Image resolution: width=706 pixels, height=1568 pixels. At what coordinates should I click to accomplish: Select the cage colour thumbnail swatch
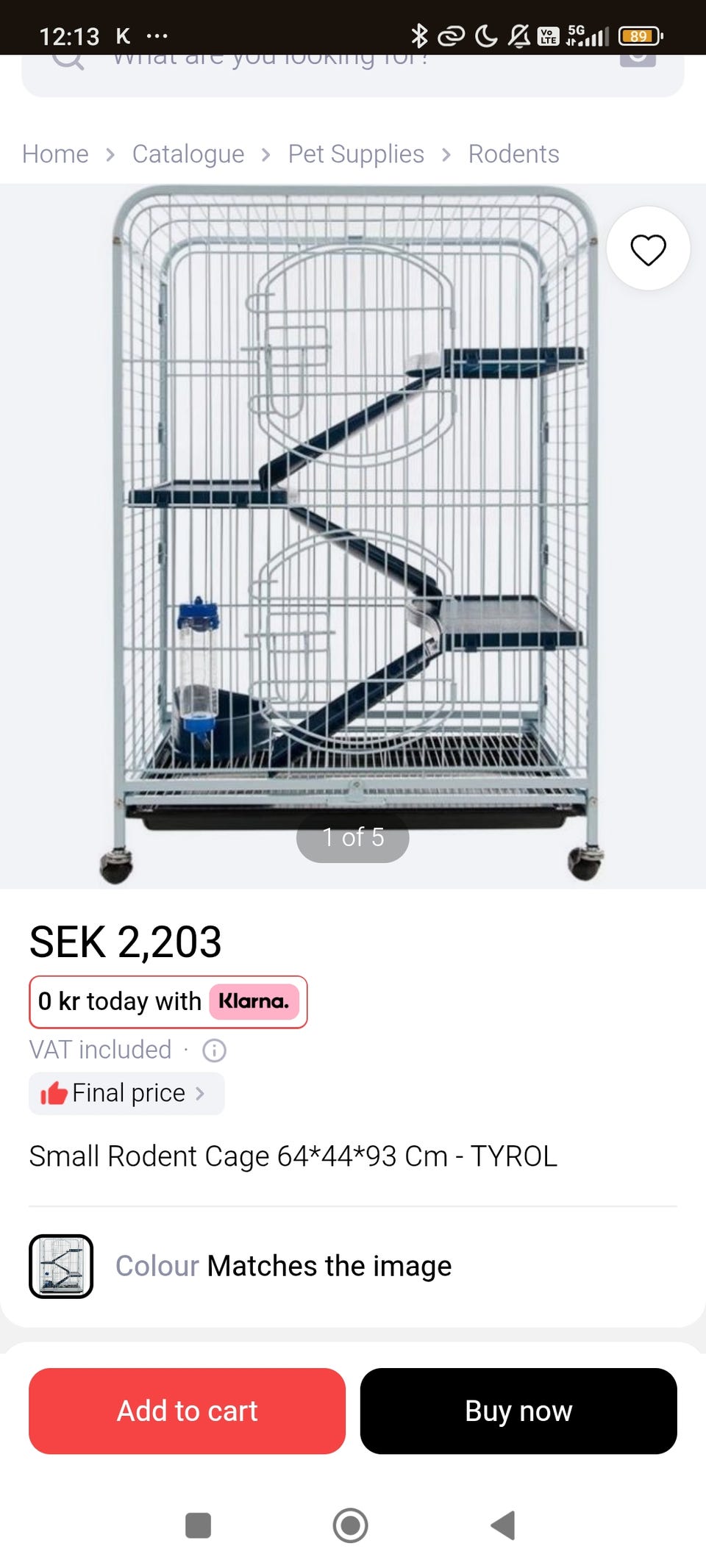61,1266
